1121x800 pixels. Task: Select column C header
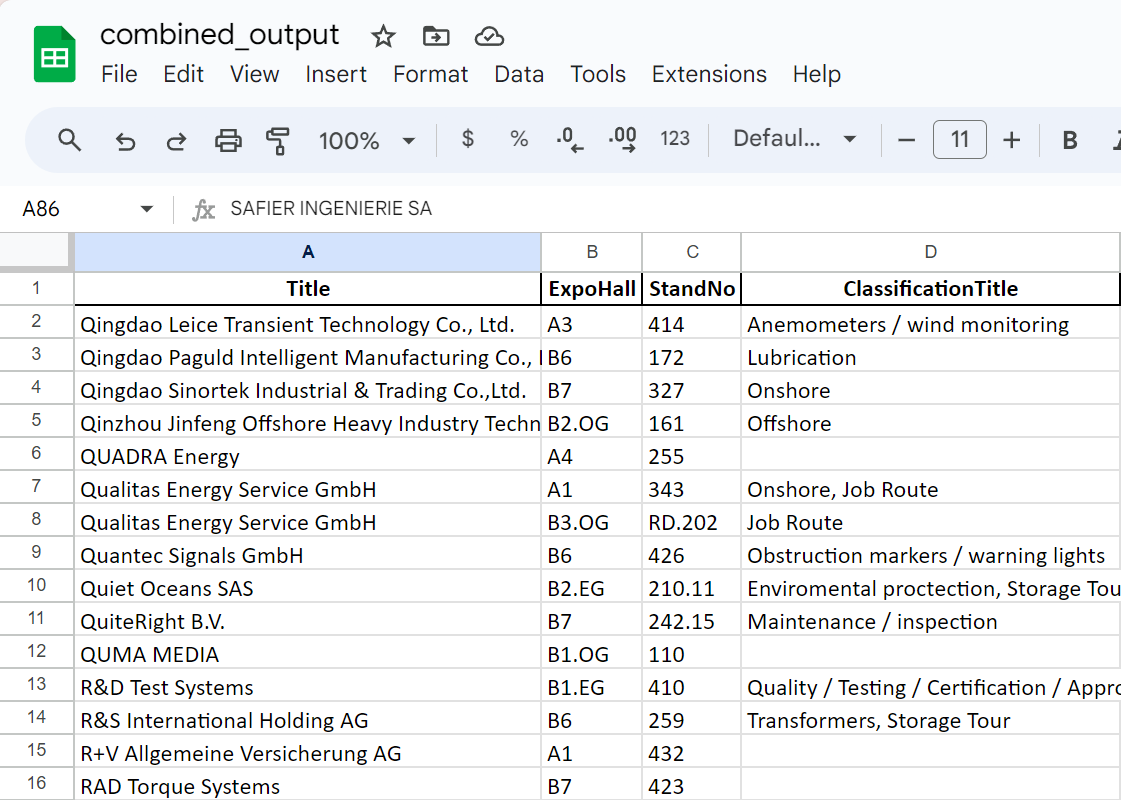tap(692, 252)
